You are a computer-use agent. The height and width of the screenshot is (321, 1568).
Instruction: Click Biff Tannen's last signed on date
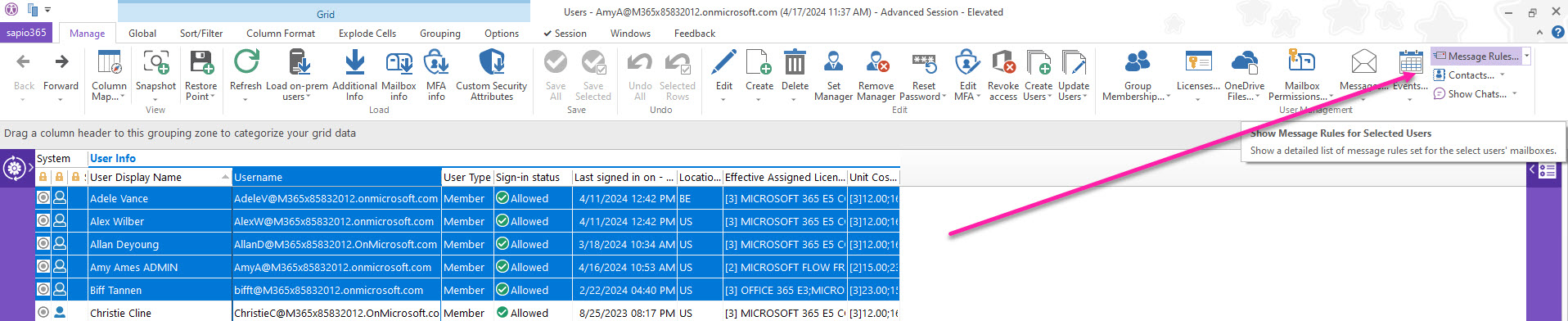(624, 290)
